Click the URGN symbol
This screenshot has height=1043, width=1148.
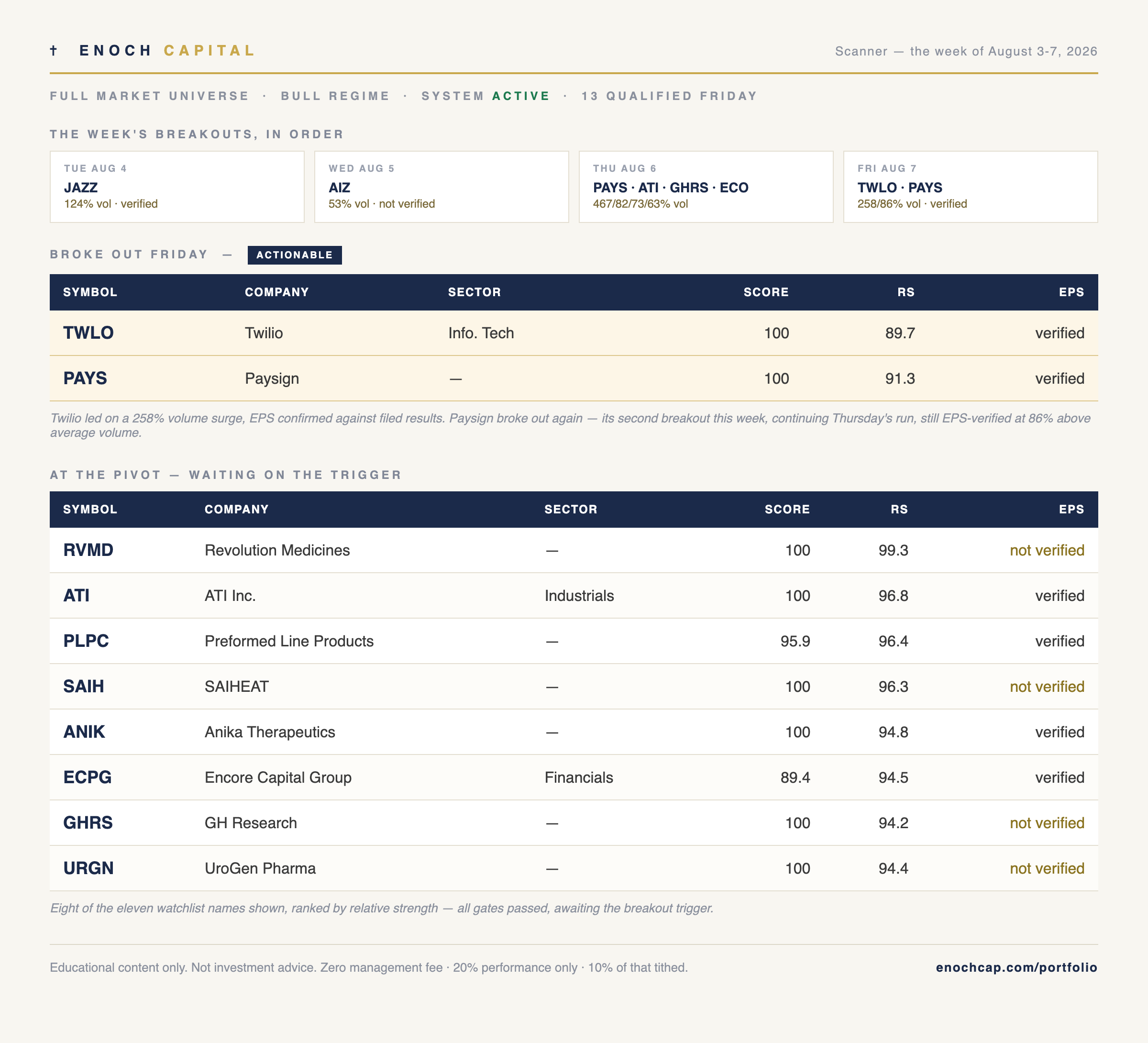tap(88, 869)
